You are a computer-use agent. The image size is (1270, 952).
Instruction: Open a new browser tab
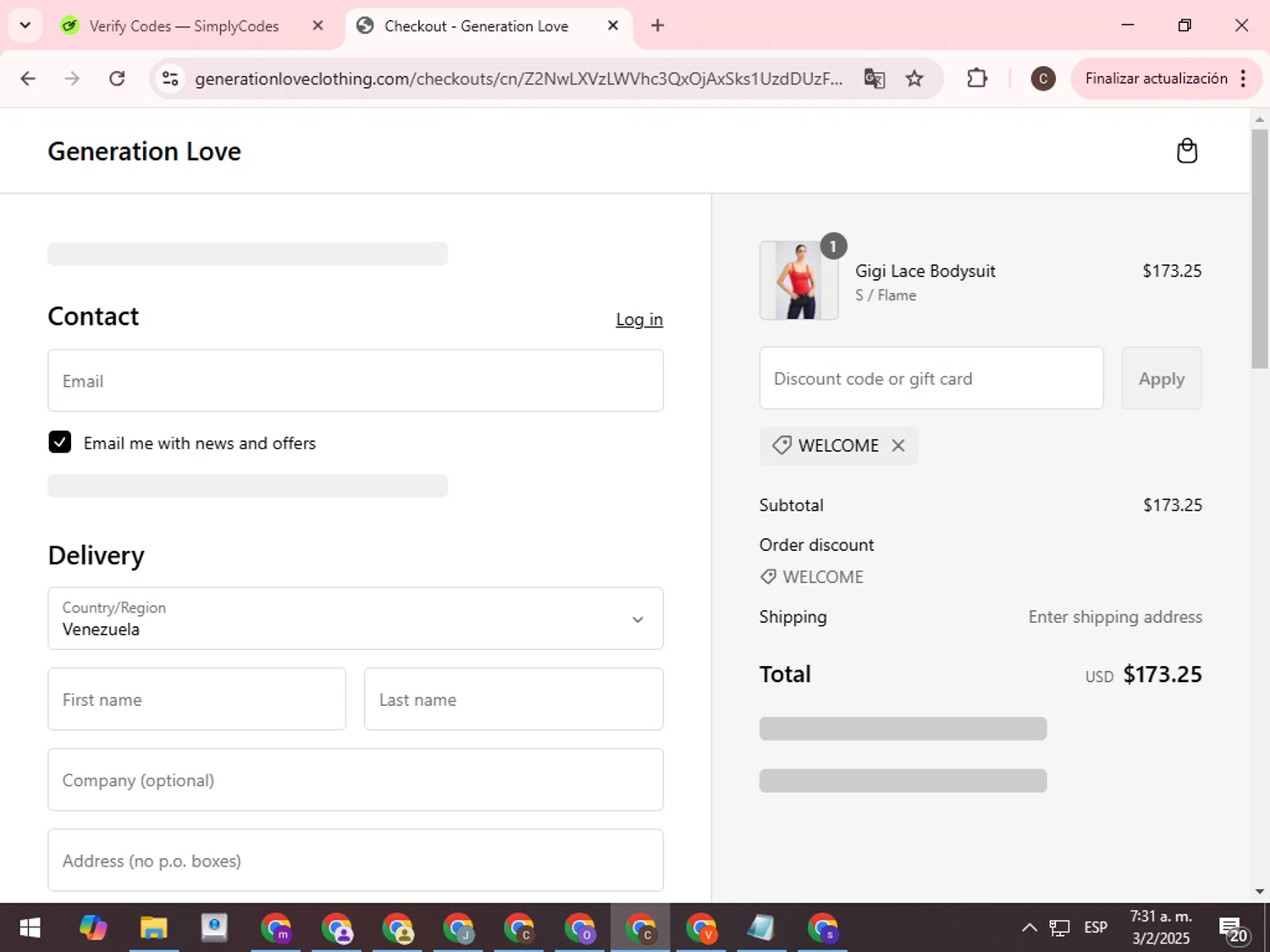658,25
